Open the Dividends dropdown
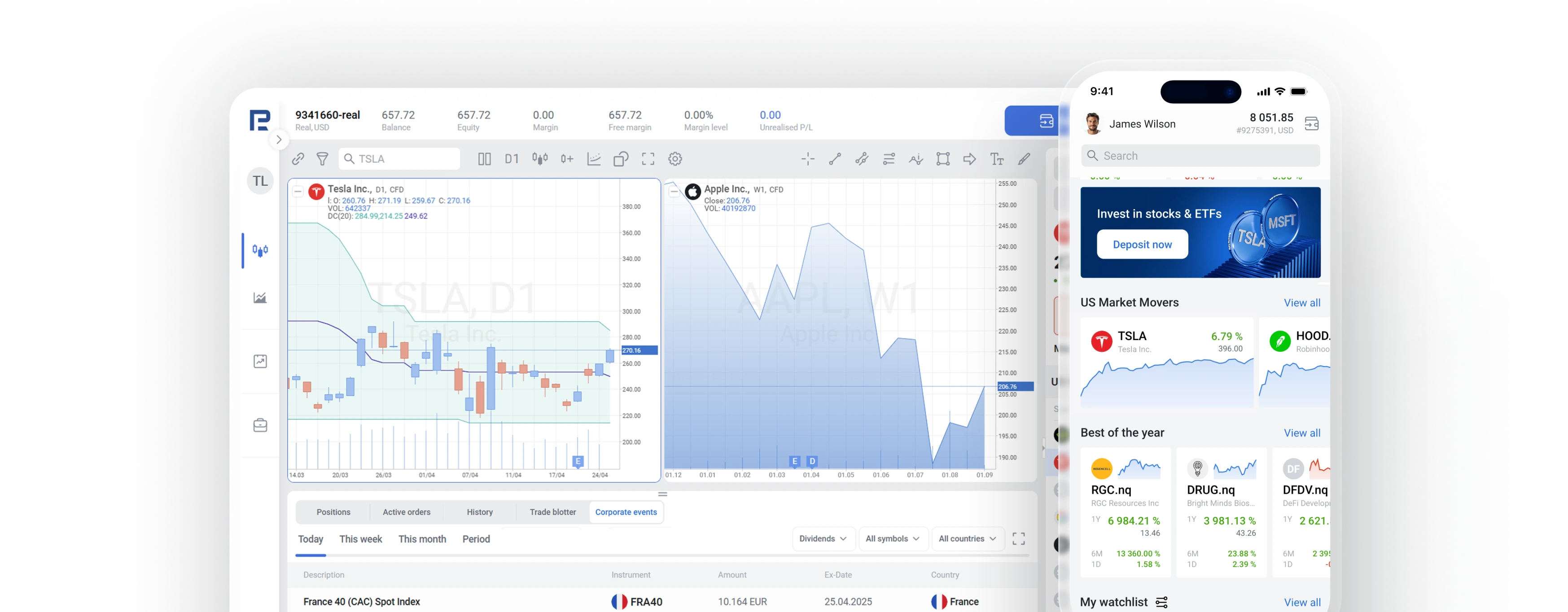 823,539
